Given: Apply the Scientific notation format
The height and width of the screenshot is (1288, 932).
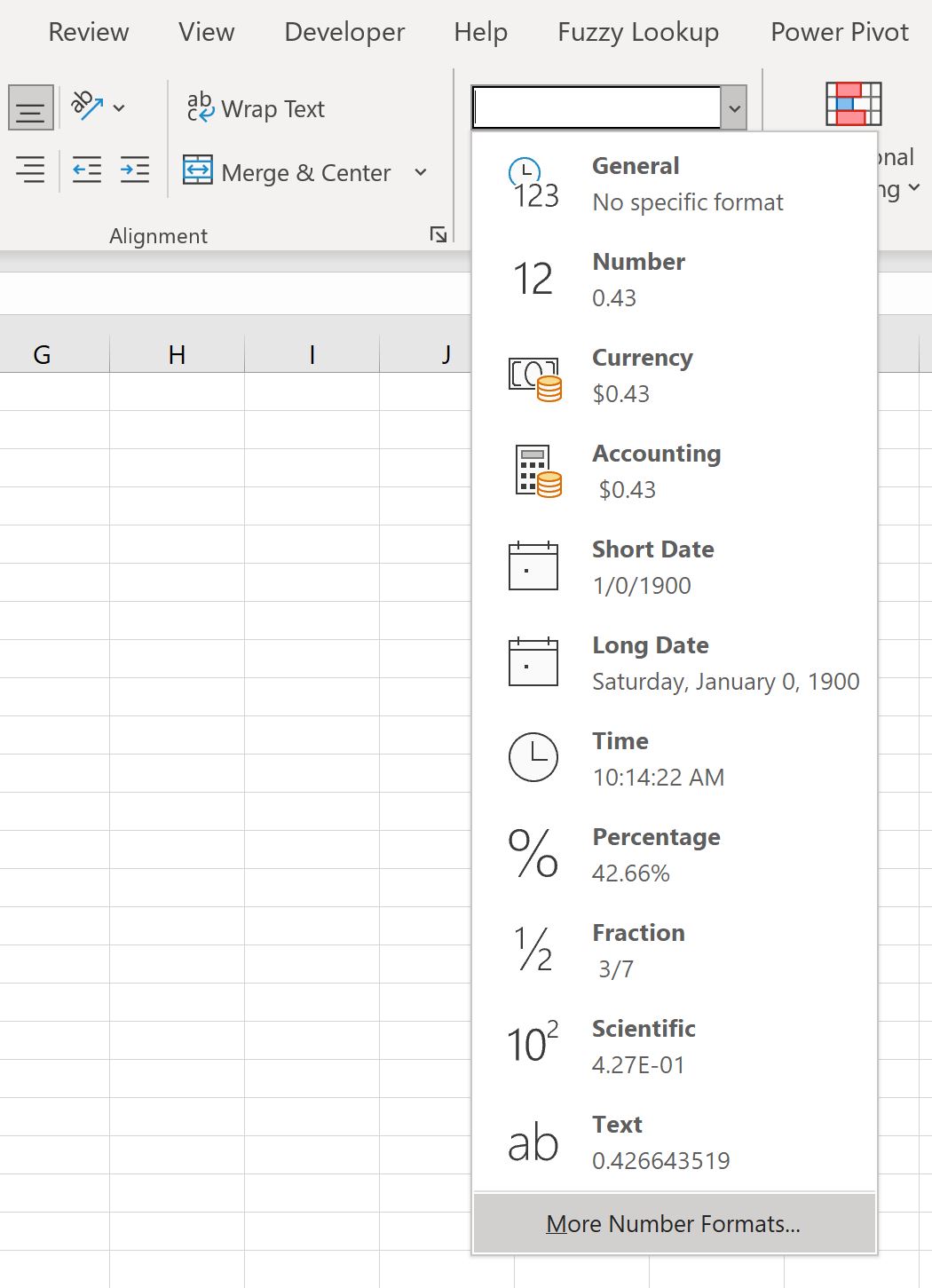Looking at the screenshot, I should point(533,1042).
